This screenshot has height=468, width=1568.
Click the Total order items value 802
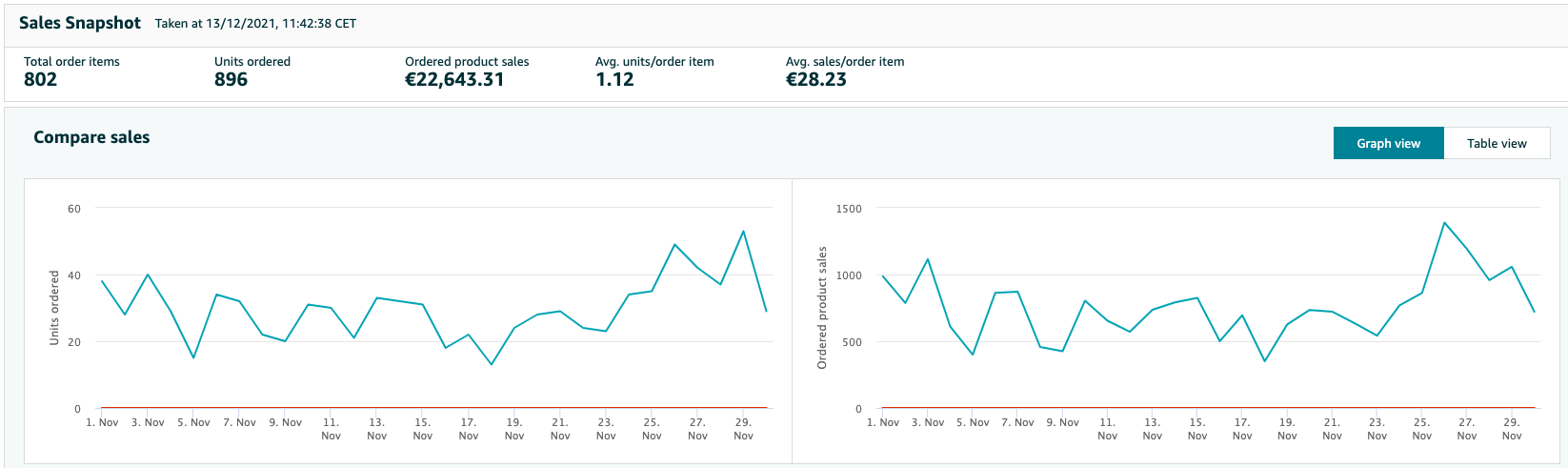point(41,80)
